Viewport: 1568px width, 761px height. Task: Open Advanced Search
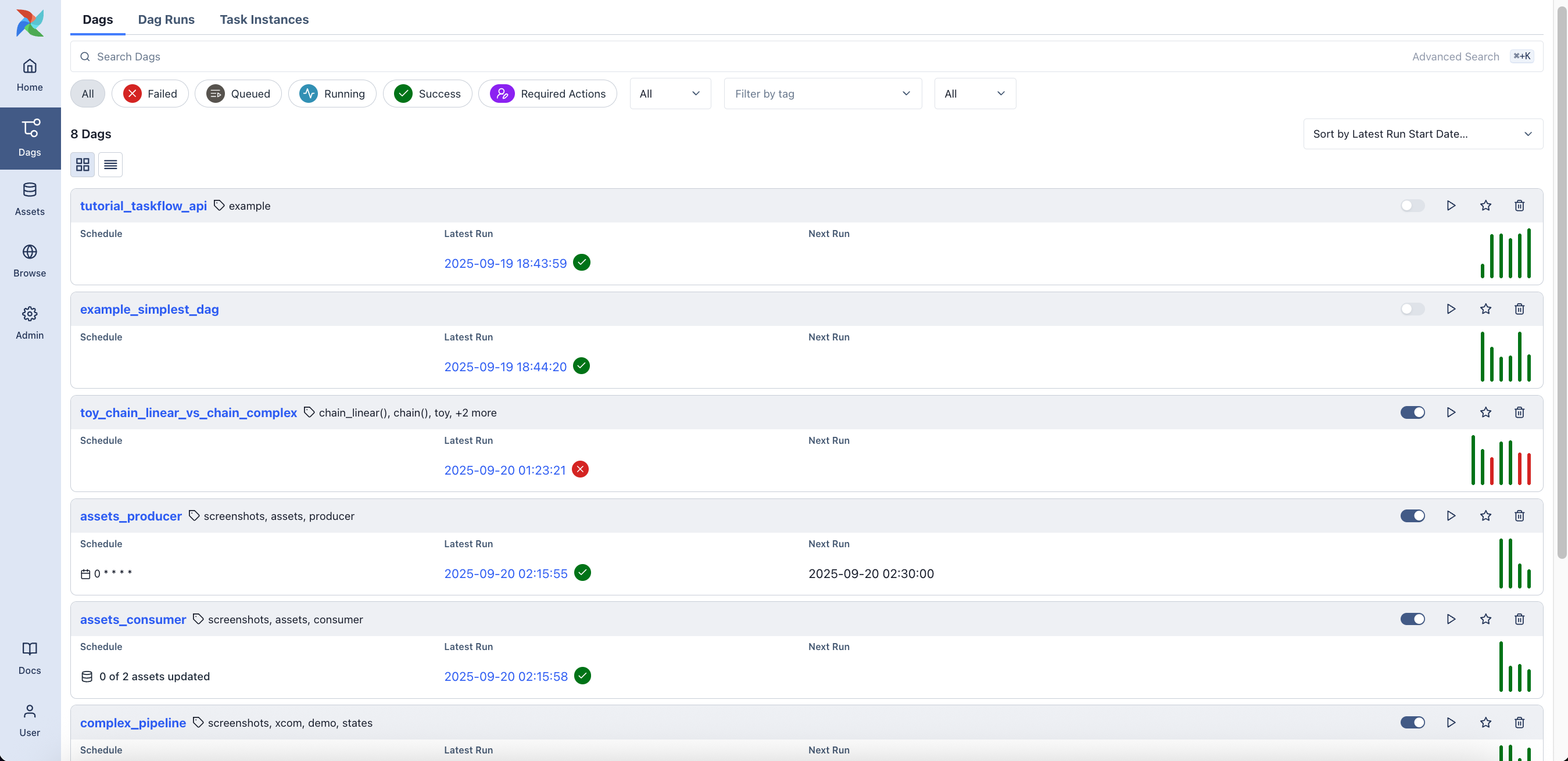click(1455, 56)
